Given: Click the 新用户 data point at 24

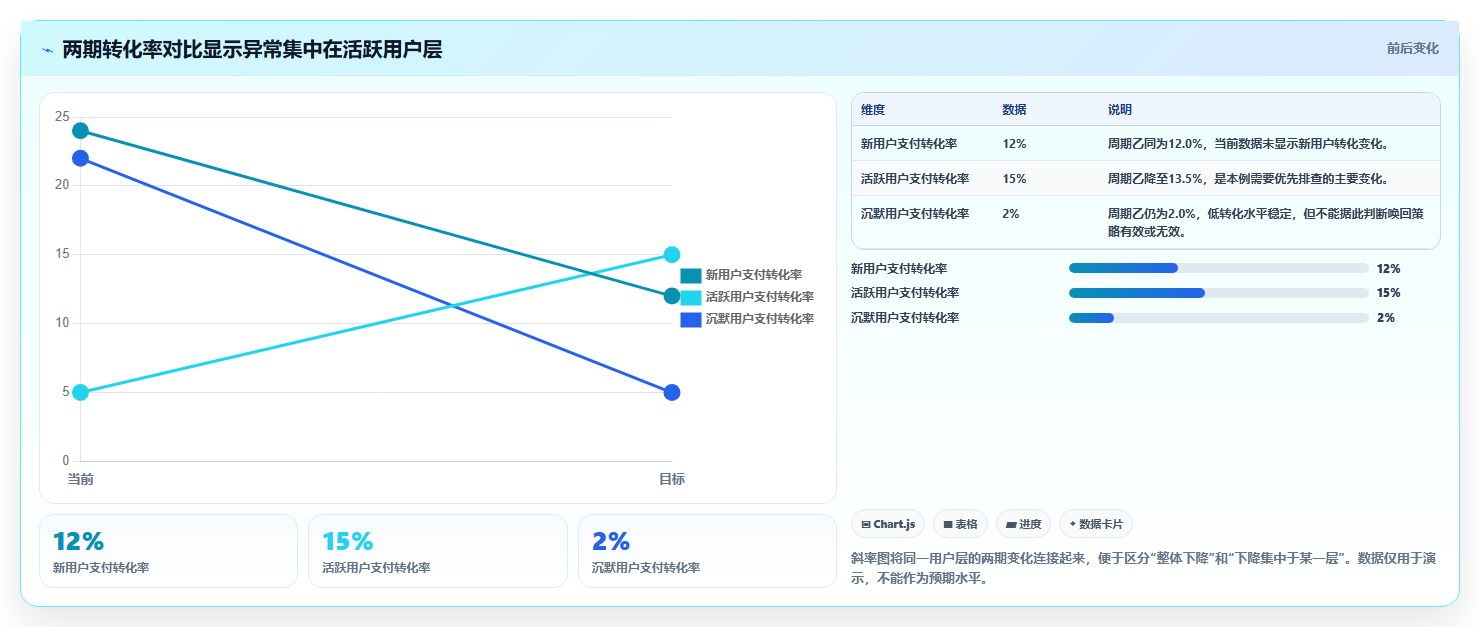Looking at the screenshot, I should 80,131.
